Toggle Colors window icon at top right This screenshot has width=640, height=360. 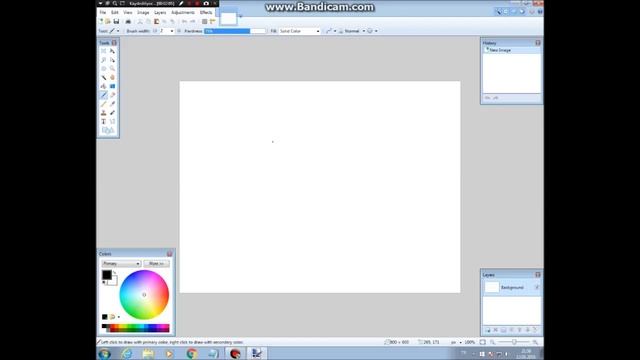coord(522,12)
